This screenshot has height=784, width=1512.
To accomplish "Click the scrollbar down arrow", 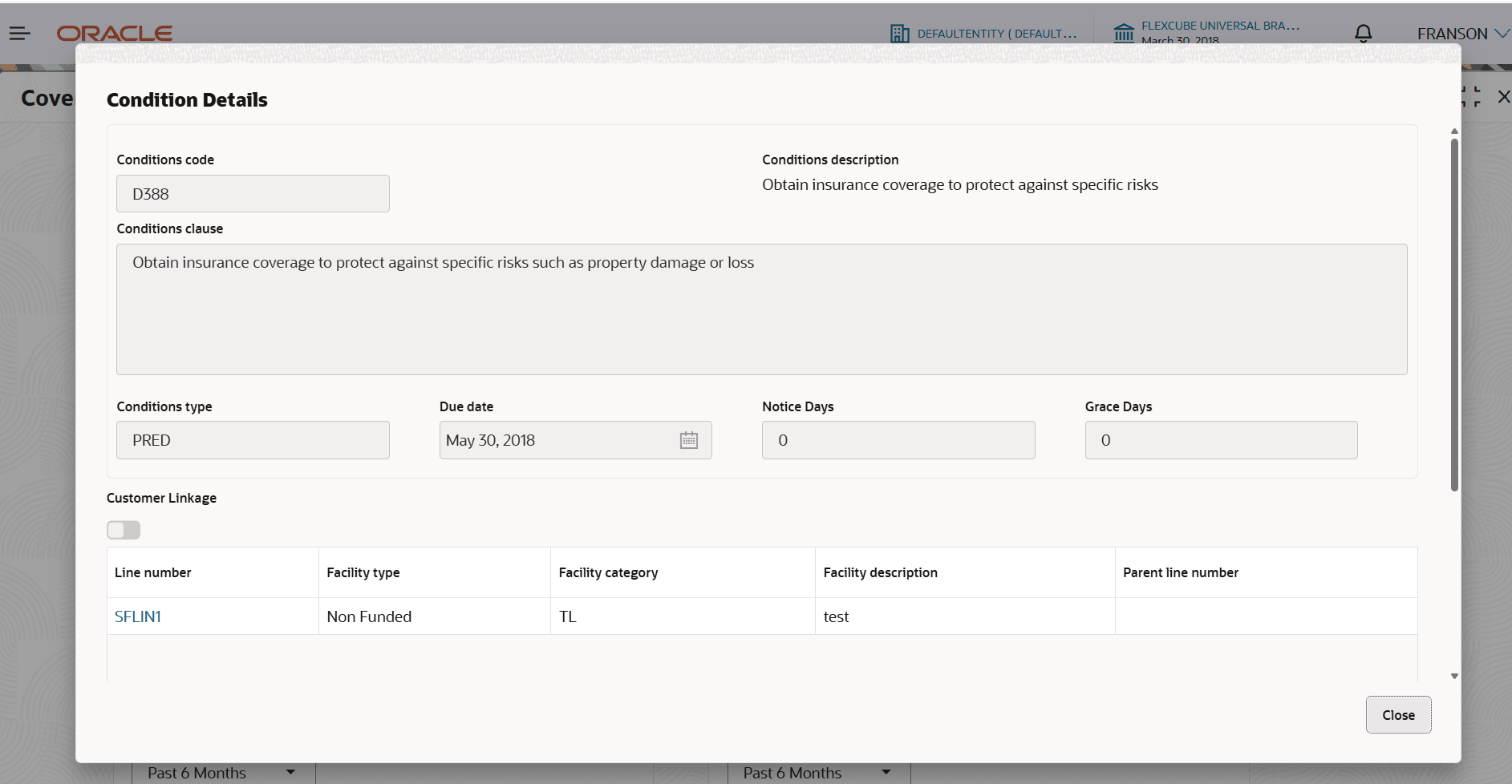I will [1454, 677].
